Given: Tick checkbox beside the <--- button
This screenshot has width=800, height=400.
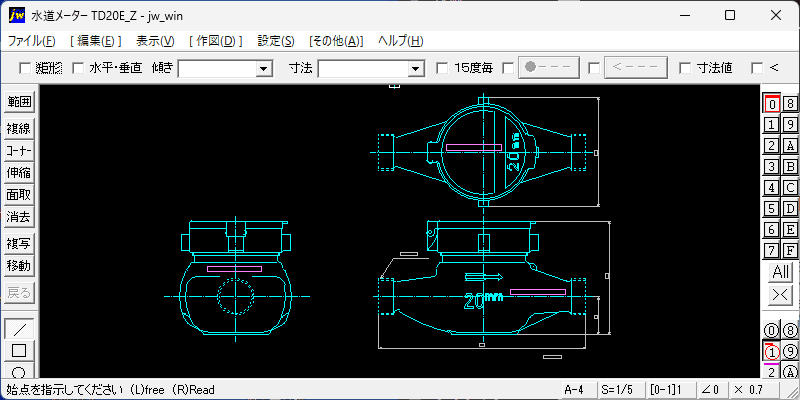Looking at the screenshot, I should click(x=594, y=68).
